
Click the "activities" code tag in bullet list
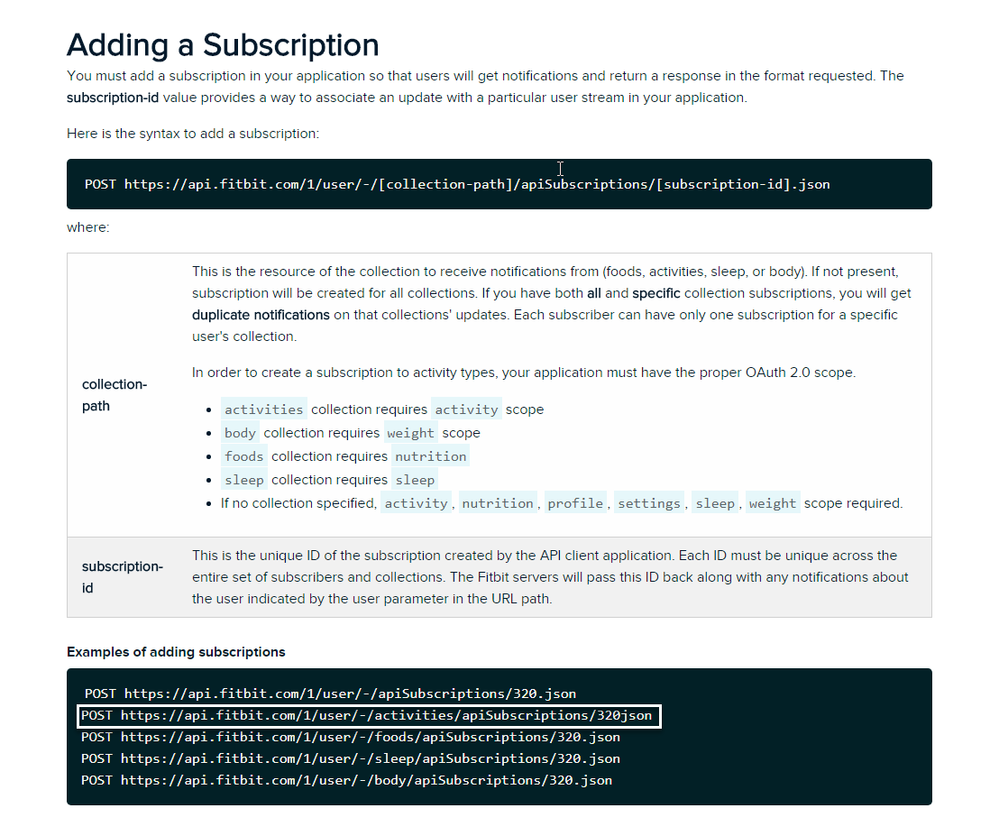[264, 410]
